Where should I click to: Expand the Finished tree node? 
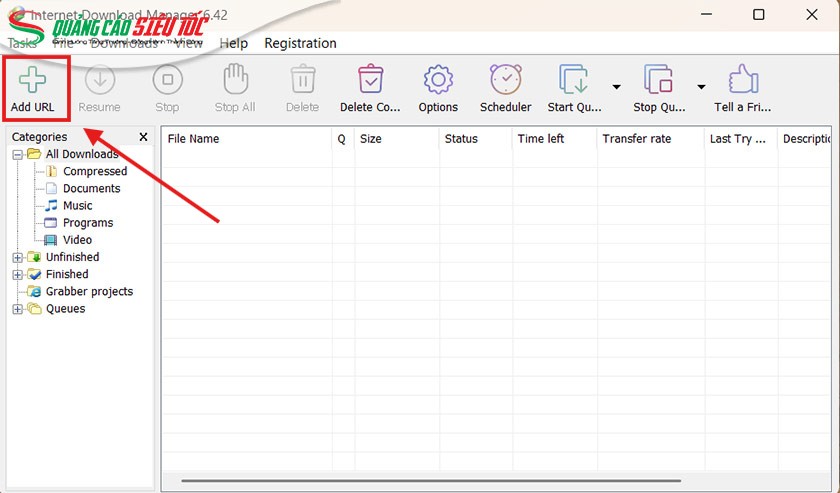18,275
